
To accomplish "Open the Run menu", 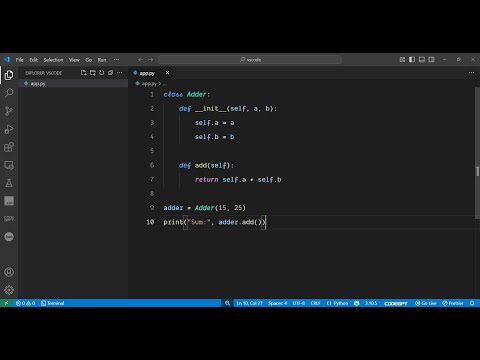I will pos(102,60).
